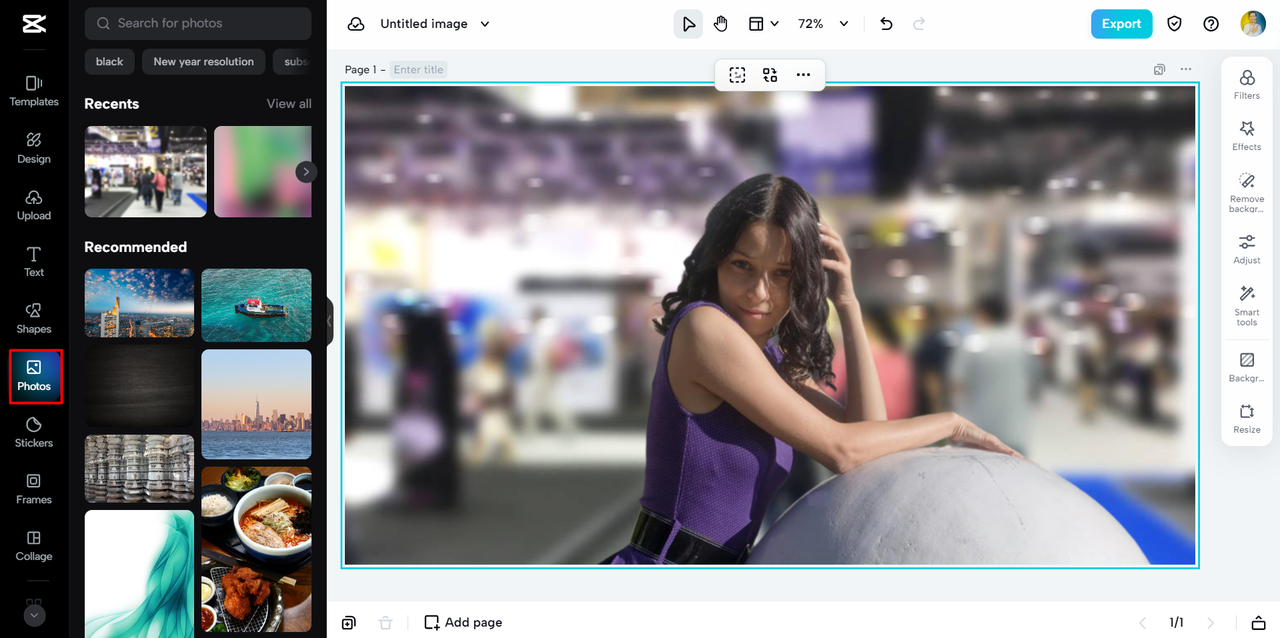Open the Templates panel

pos(34,90)
